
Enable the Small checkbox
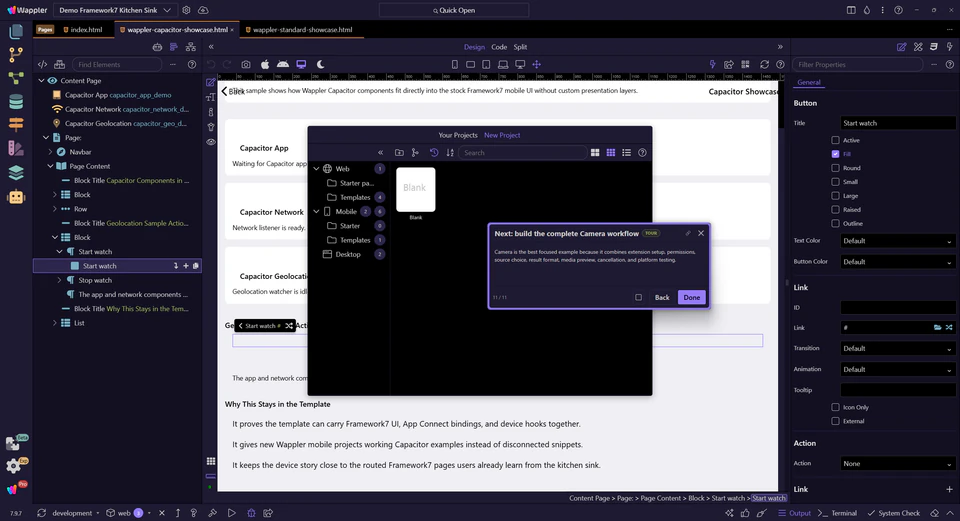click(x=835, y=182)
